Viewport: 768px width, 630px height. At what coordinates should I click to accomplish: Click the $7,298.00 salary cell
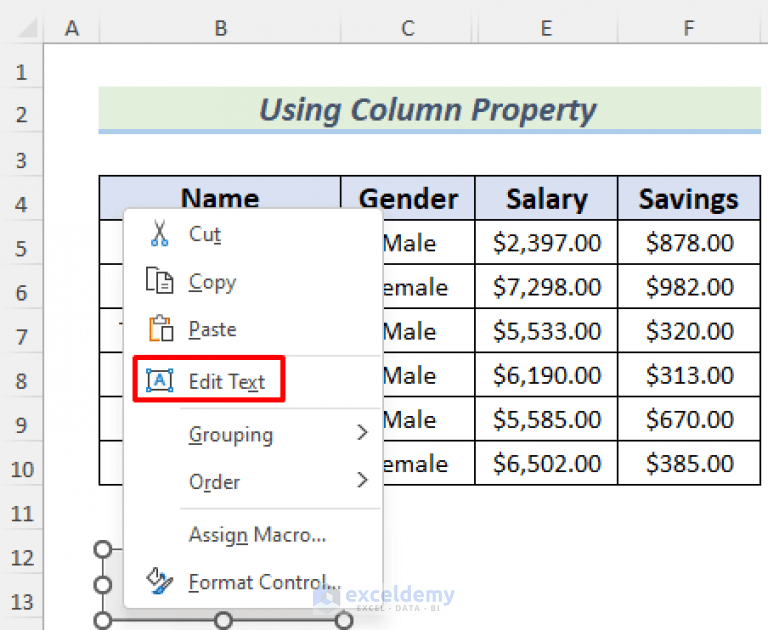[546, 287]
